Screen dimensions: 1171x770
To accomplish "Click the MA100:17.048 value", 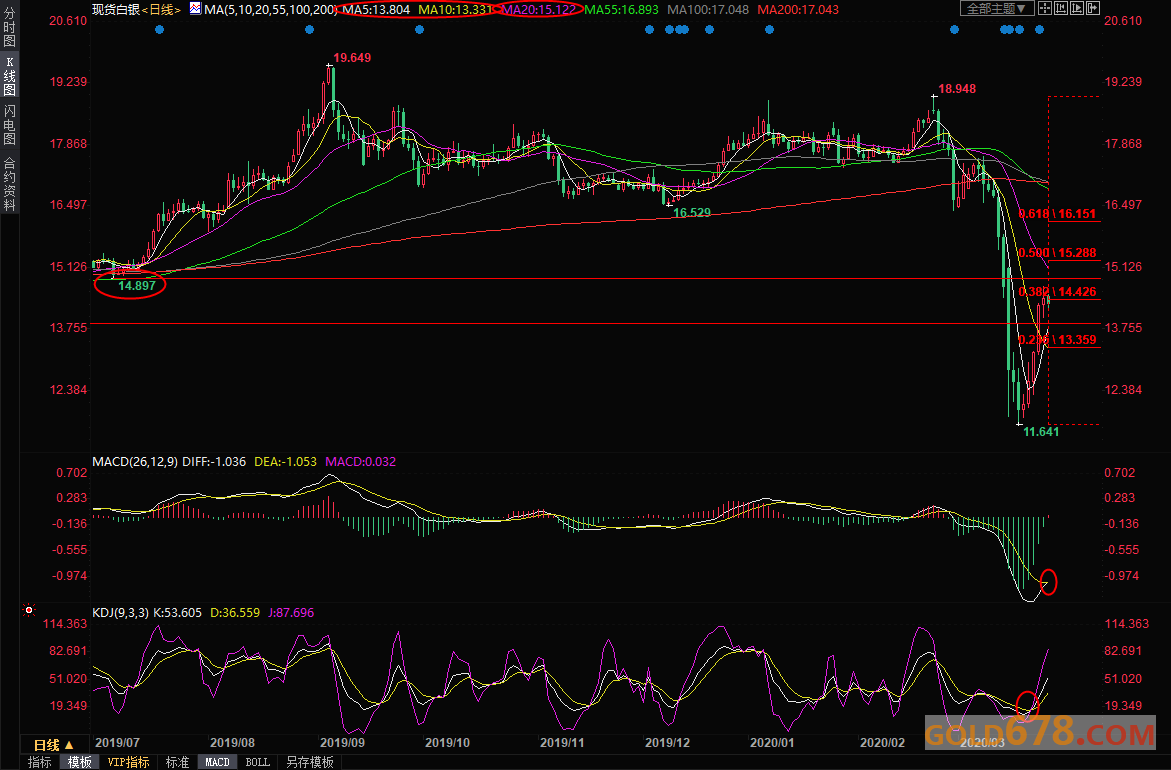I will pyautogui.click(x=708, y=10).
